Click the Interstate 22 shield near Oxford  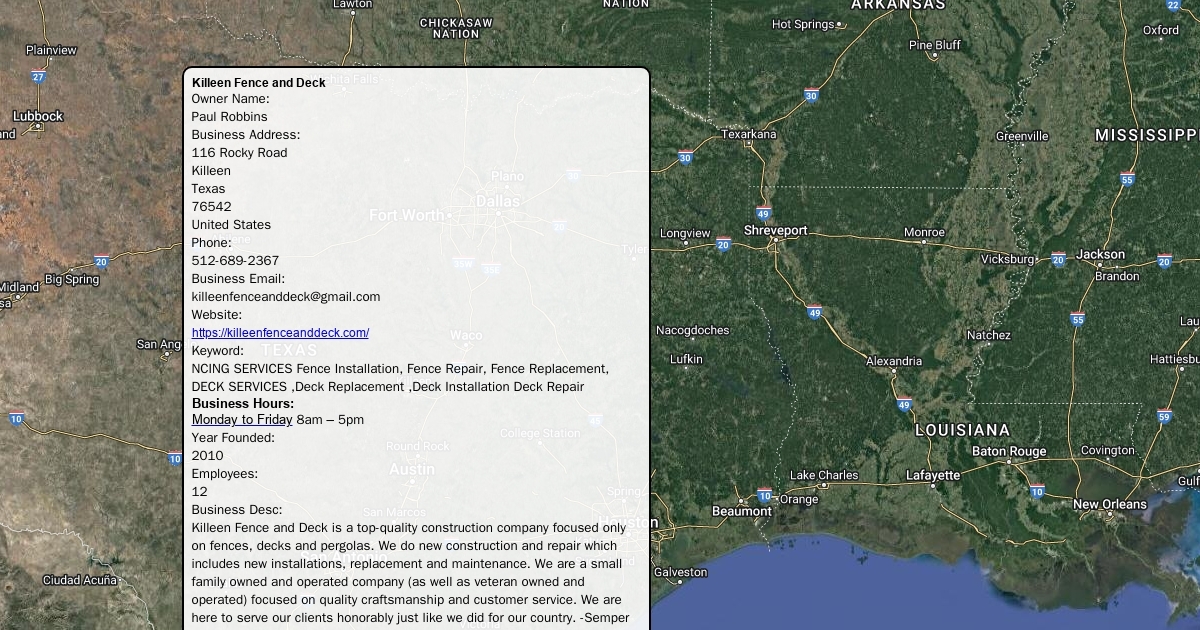point(1173,5)
